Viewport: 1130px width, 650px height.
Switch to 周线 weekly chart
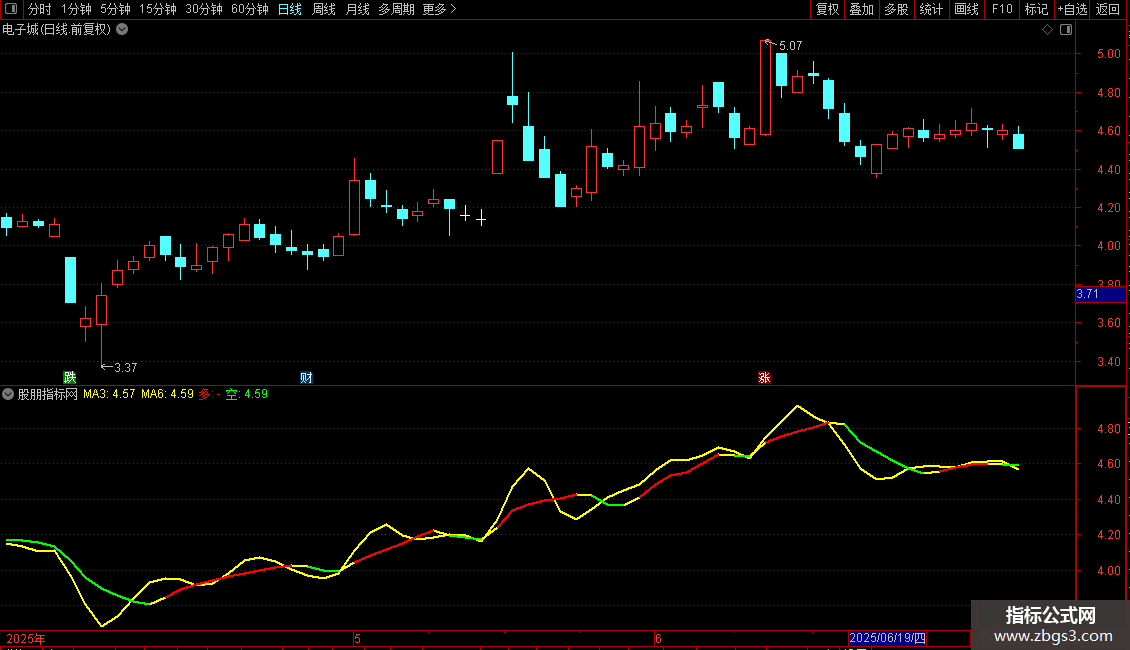tap(324, 9)
